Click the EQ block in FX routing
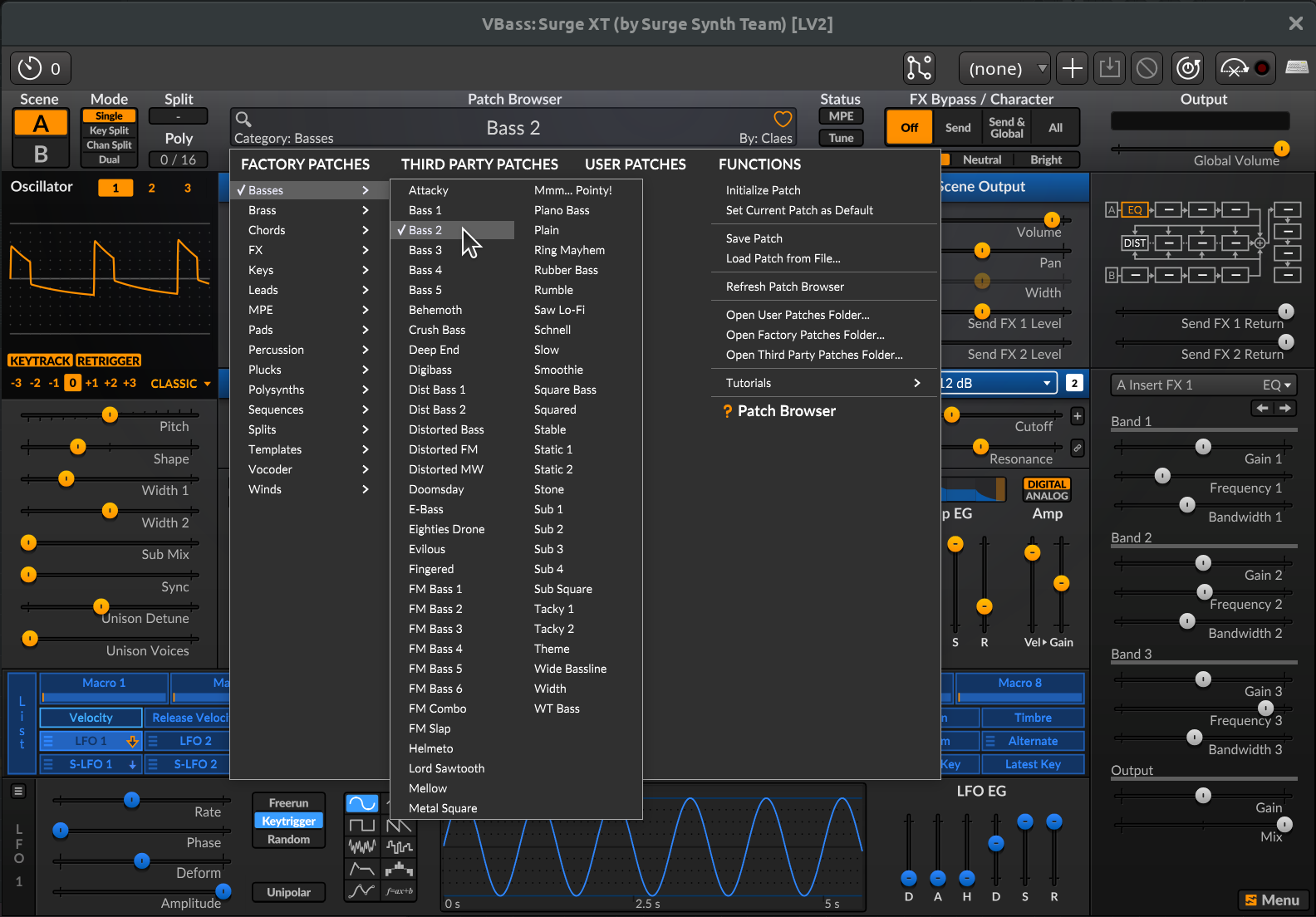1316x917 pixels. click(x=1135, y=210)
